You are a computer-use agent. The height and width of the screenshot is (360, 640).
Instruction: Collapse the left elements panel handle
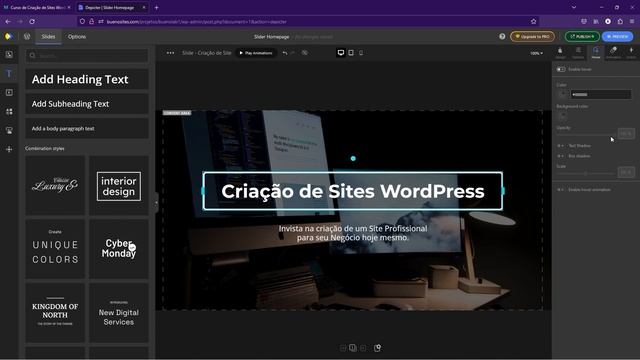coord(156,202)
